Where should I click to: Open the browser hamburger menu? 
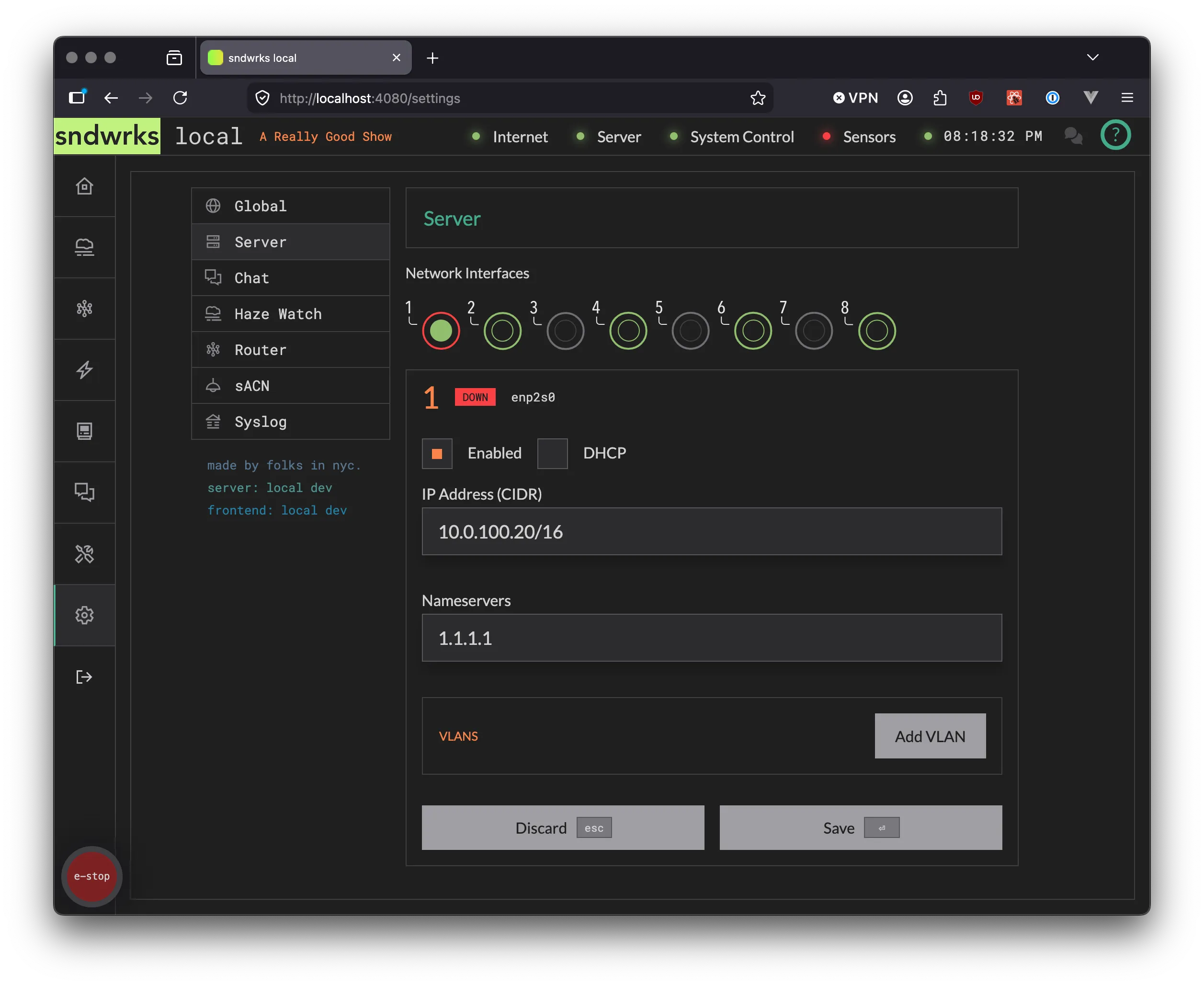coord(1127,98)
